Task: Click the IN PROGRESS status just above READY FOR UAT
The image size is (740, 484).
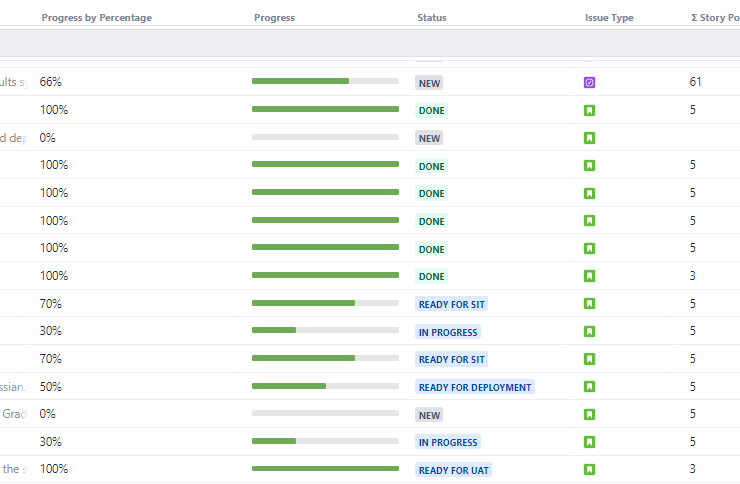Action: (448, 442)
